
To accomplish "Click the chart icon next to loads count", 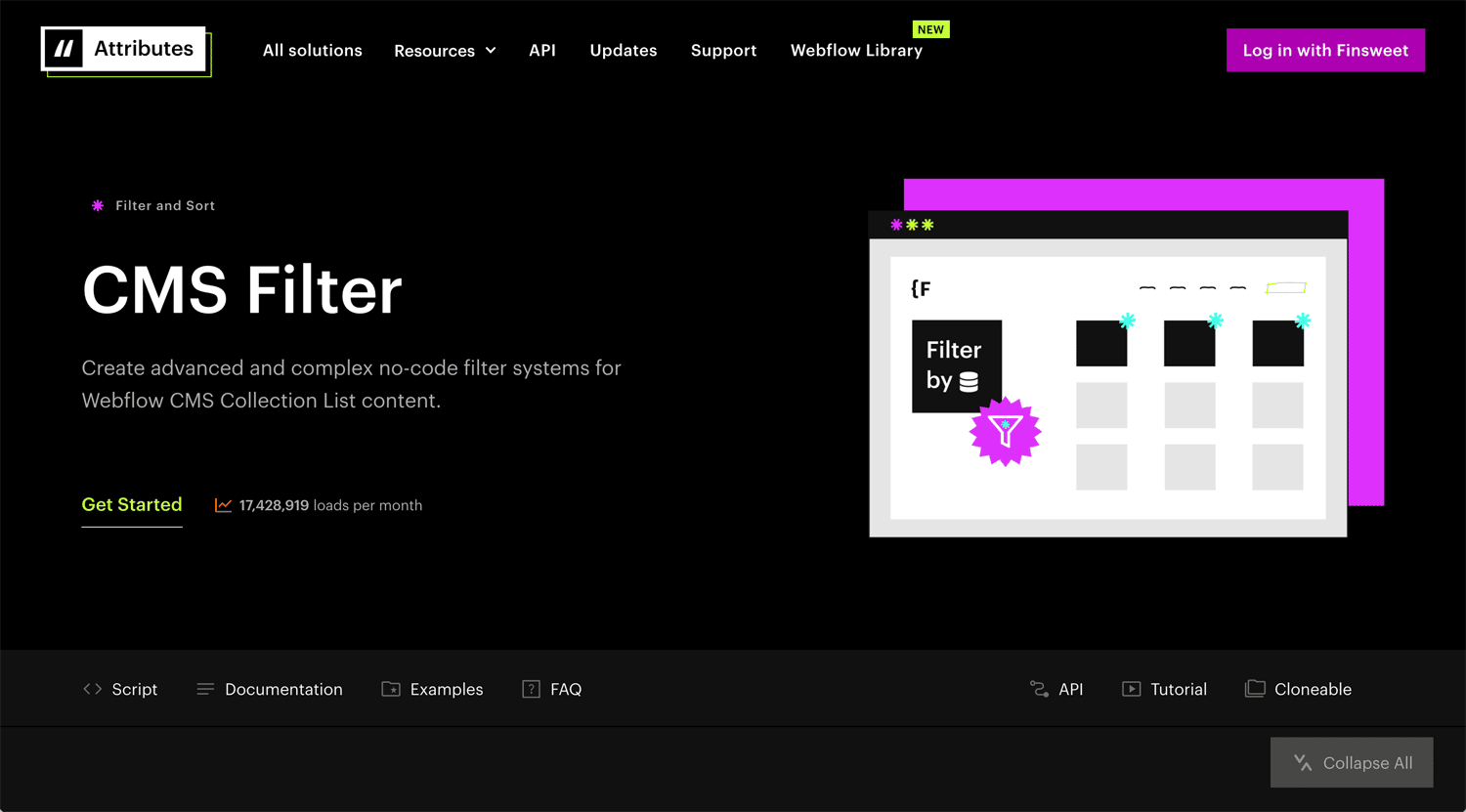I will tap(224, 505).
